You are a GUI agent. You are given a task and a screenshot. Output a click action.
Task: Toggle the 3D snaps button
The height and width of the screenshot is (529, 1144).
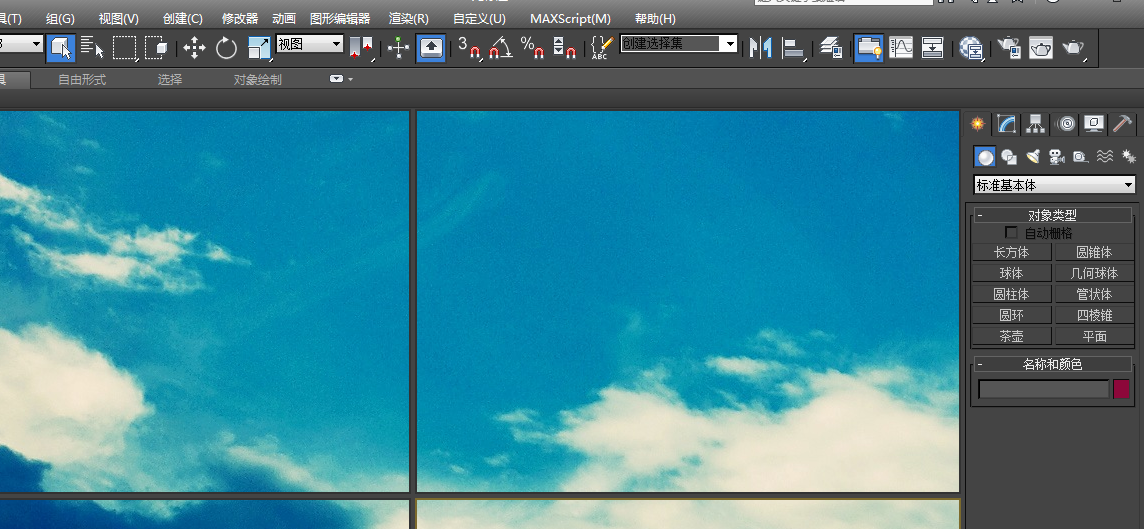coord(468,47)
